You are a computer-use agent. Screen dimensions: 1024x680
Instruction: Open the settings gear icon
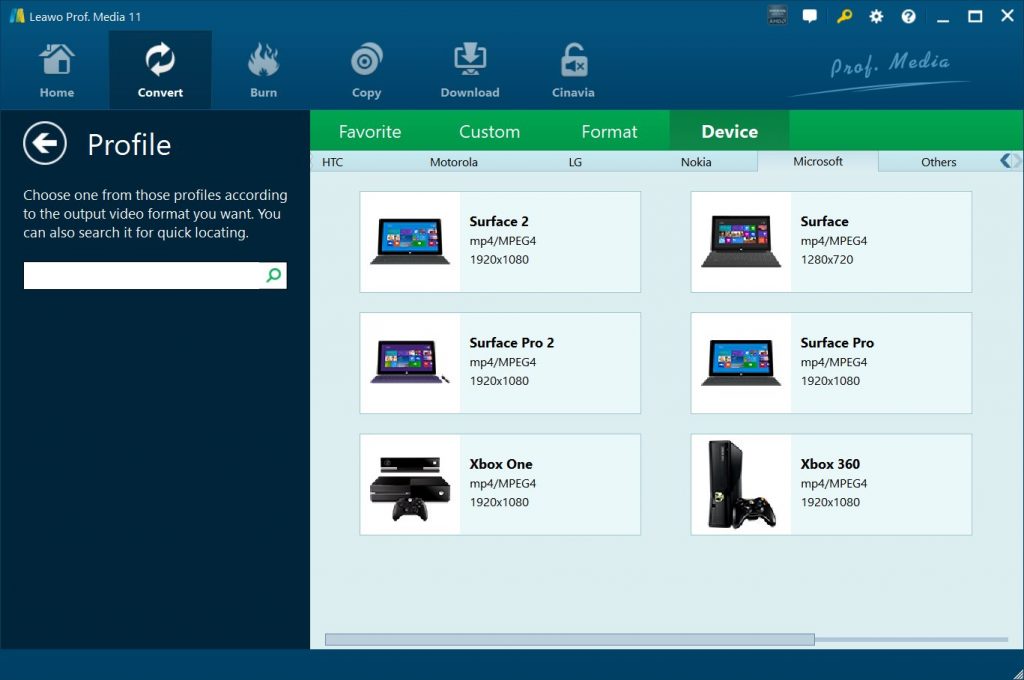tap(875, 16)
